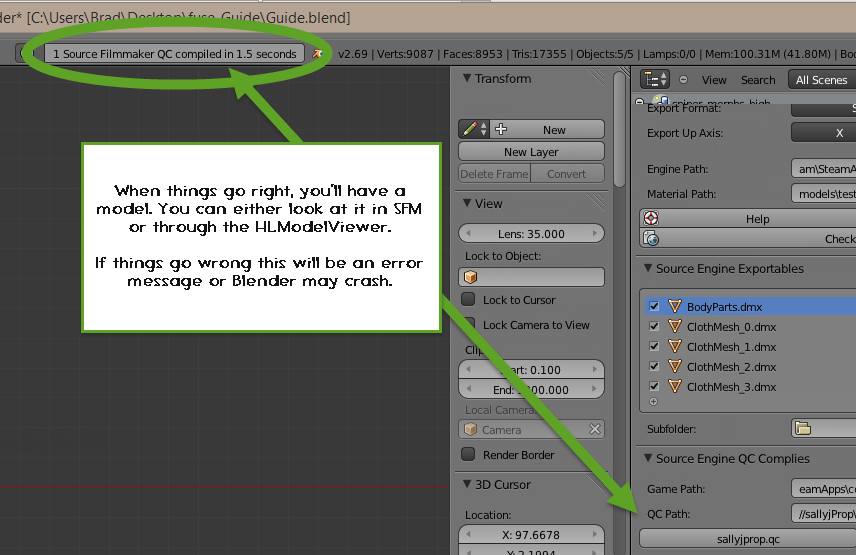Open the grease pencil layer selector arrows
The image size is (856, 555).
(484, 129)
